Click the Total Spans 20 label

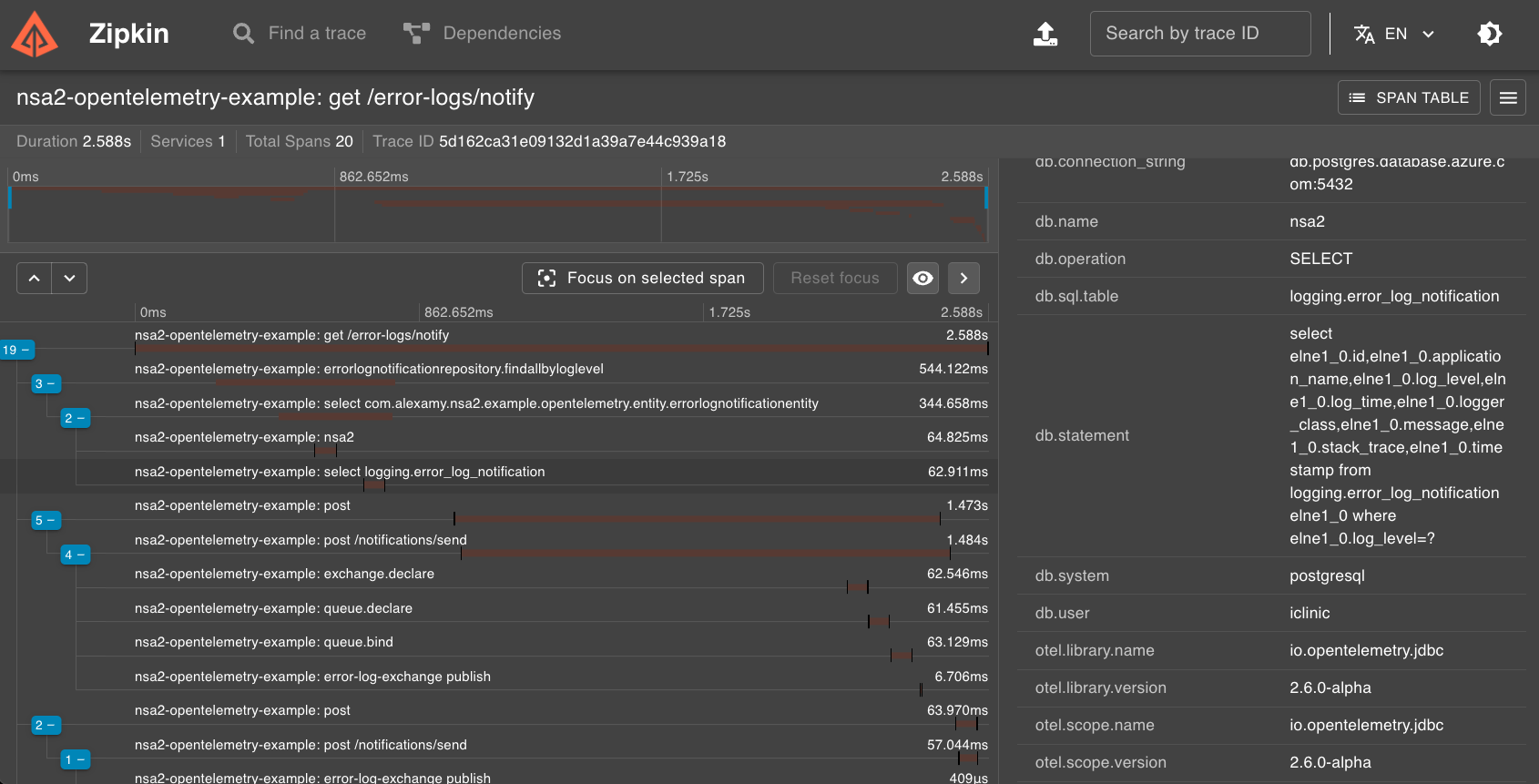[x=300, y=141]
